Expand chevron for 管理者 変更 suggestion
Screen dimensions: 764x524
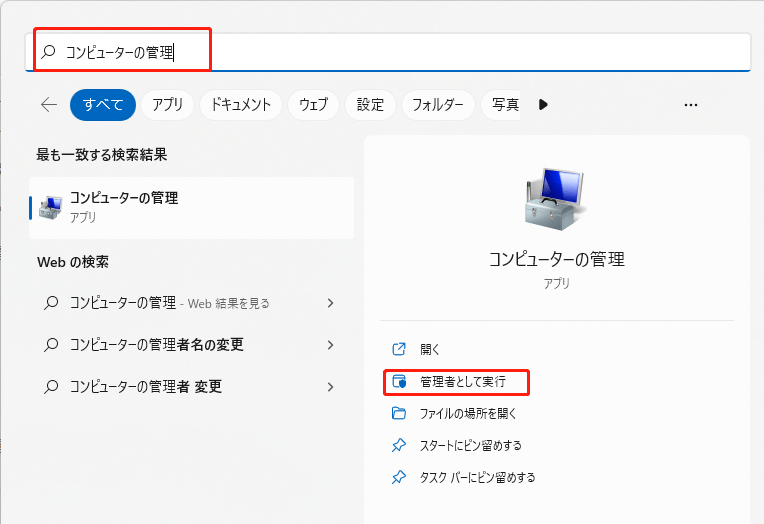click(x=330, y=387)
